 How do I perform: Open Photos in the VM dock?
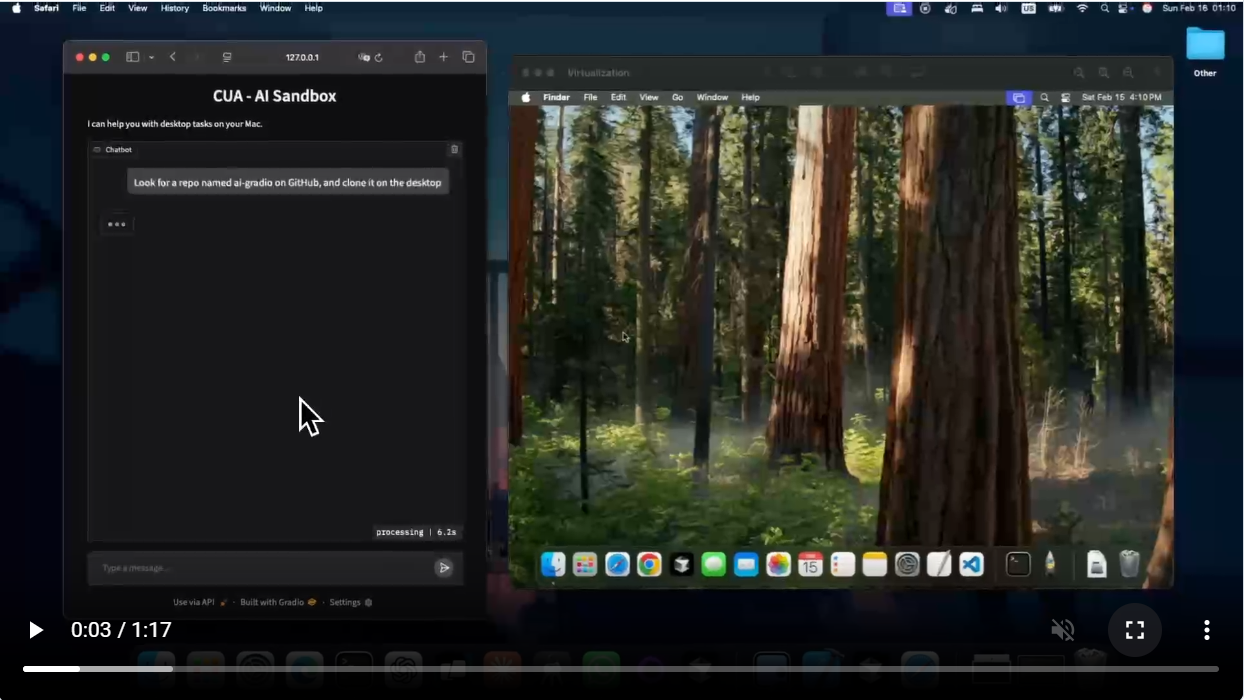tap(778, 564)
